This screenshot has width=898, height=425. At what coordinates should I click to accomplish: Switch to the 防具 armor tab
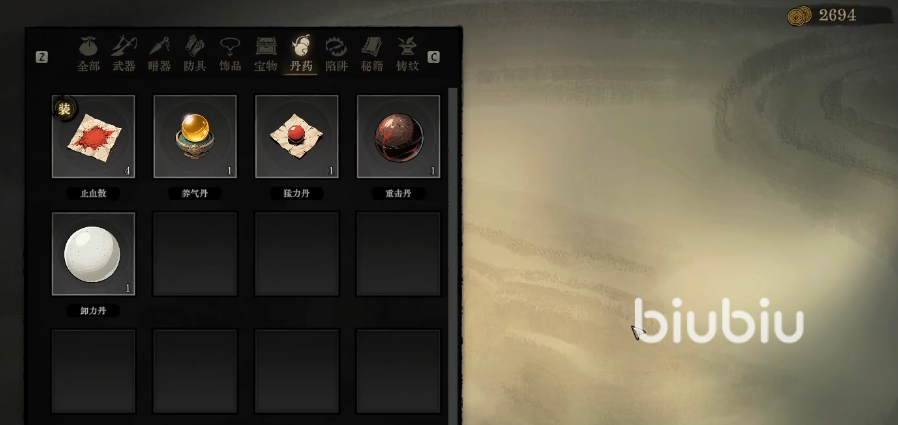pos(195,54)
